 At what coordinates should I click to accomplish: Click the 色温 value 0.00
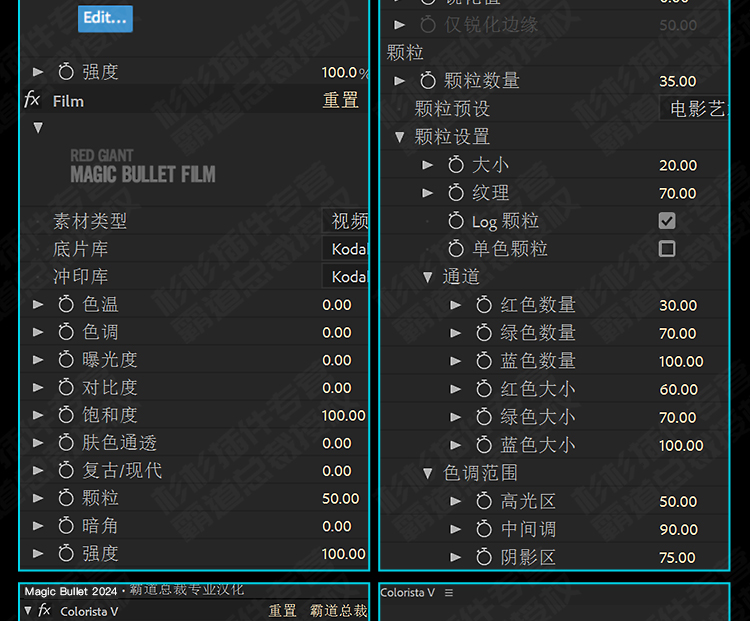pos(337,305)
